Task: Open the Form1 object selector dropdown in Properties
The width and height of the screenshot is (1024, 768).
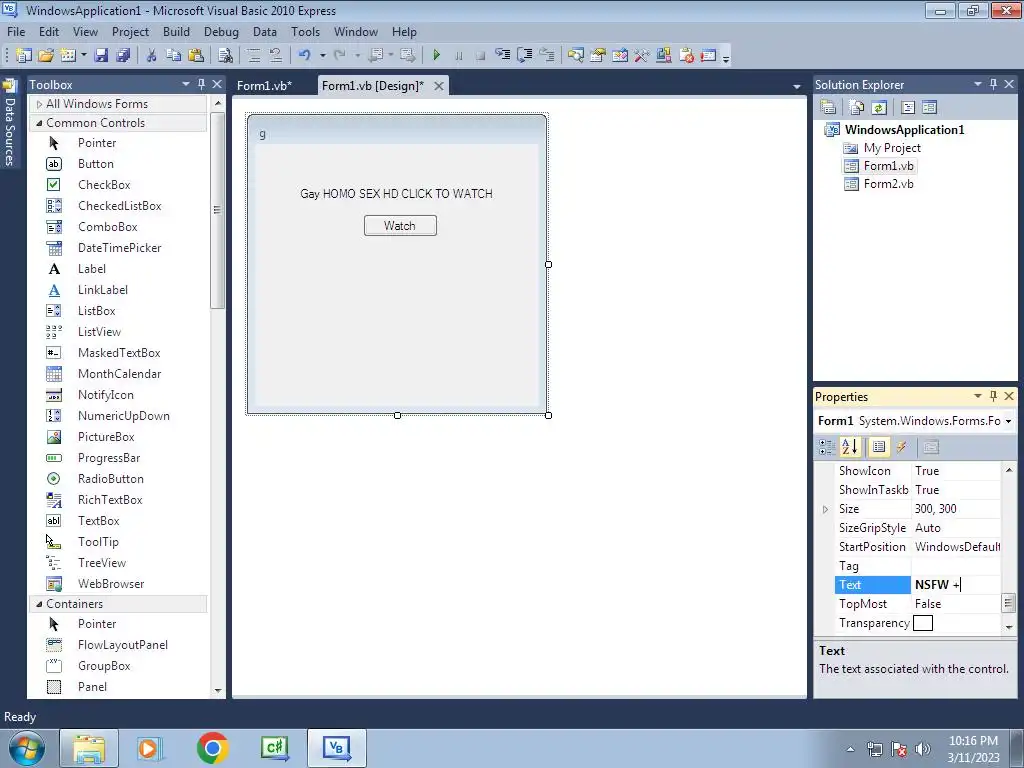Action: [1008, 421]
